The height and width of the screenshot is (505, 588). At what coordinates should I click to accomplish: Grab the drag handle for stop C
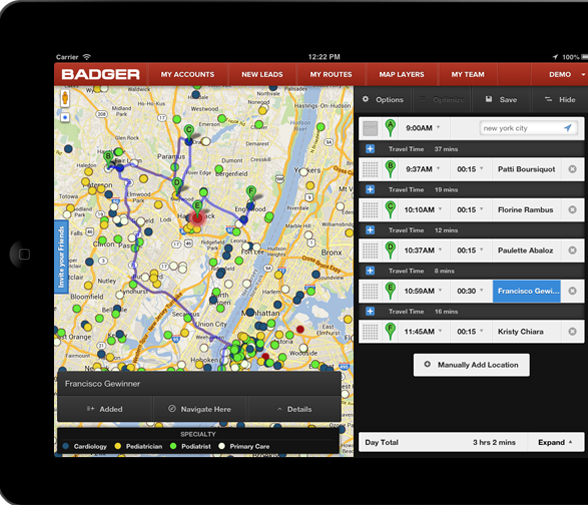(x=370, y=210)
